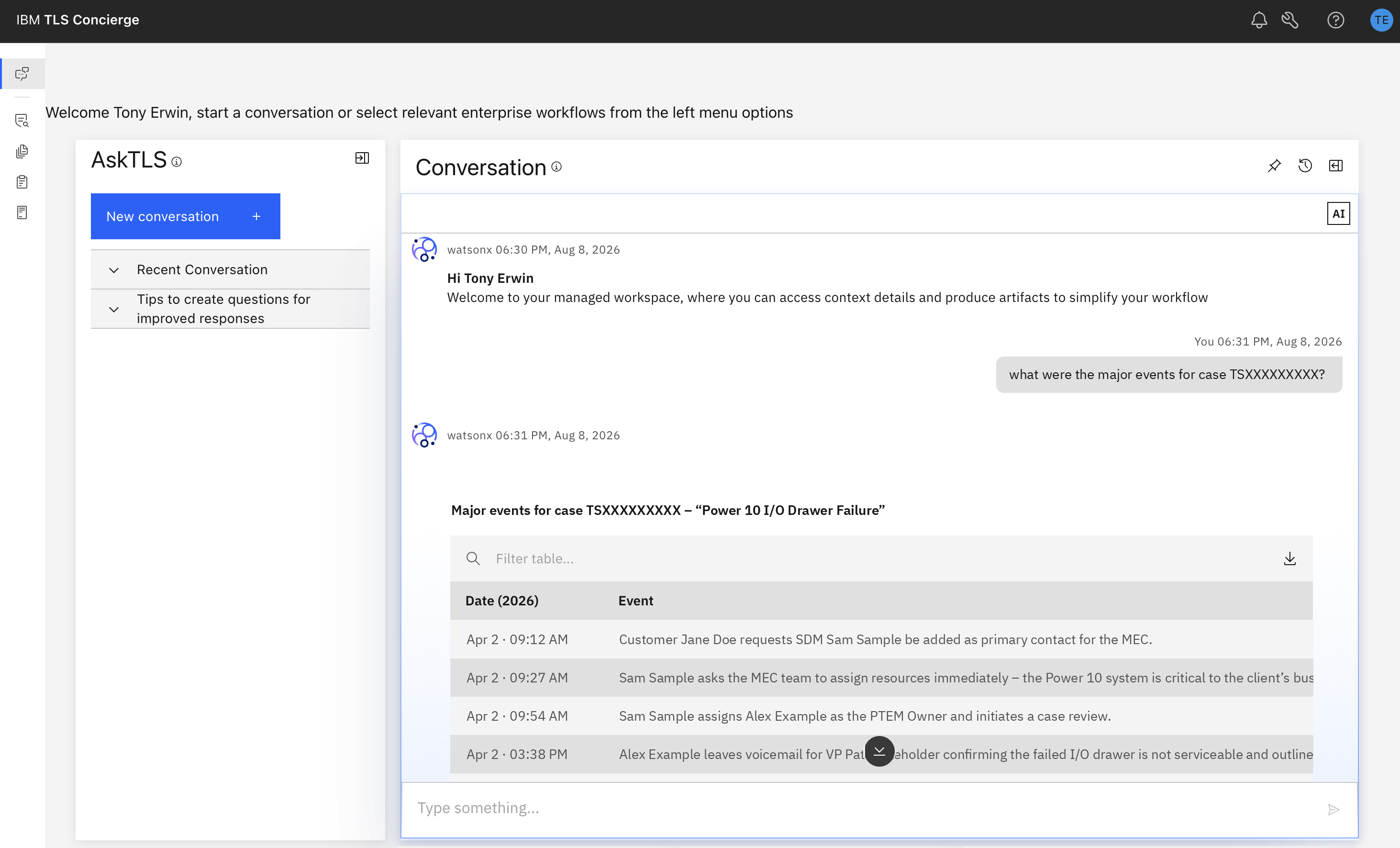Click the Hi Tony Erwin greeting
1400x848 pixels.
490,279
